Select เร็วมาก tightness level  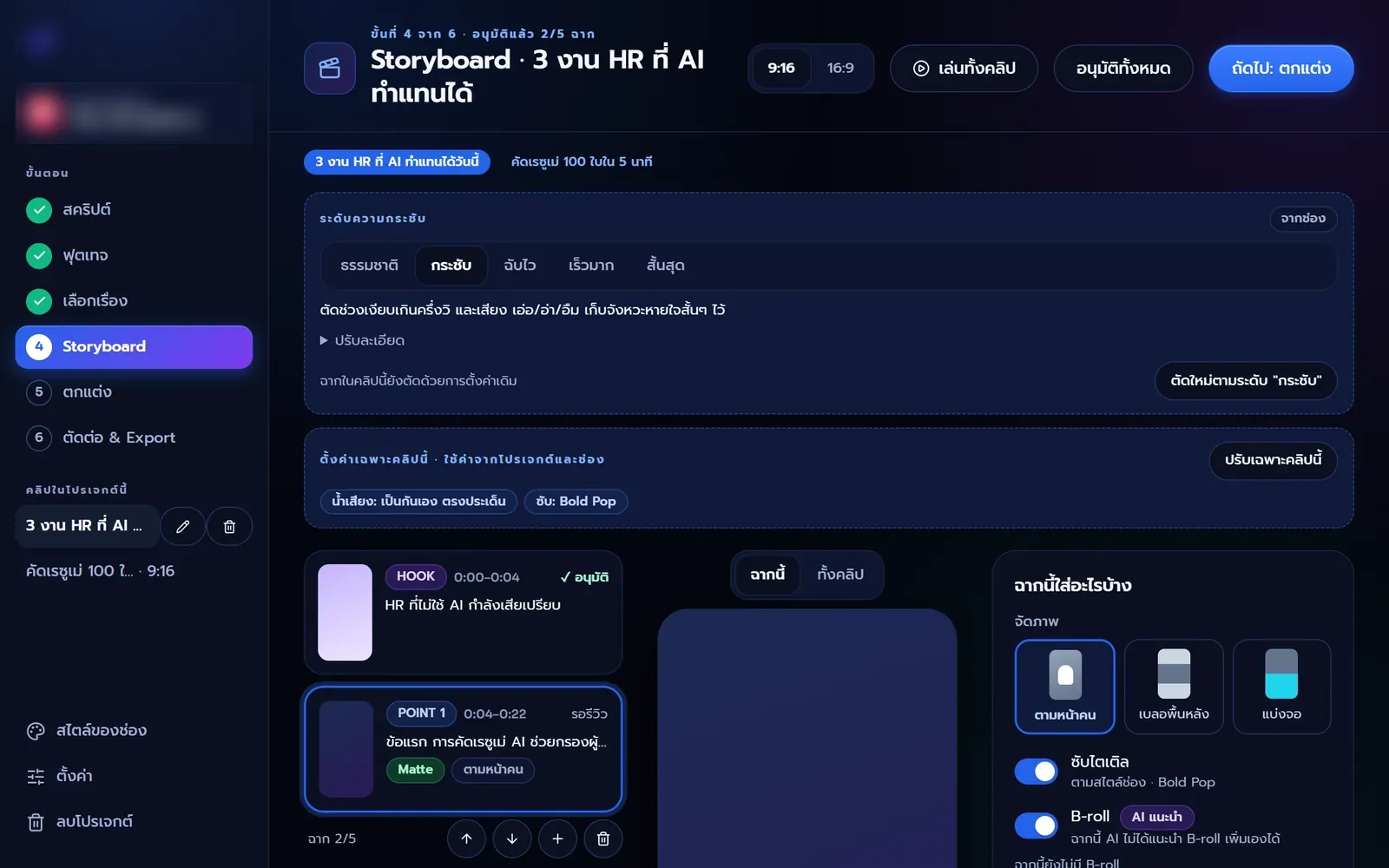click(591, 266)
